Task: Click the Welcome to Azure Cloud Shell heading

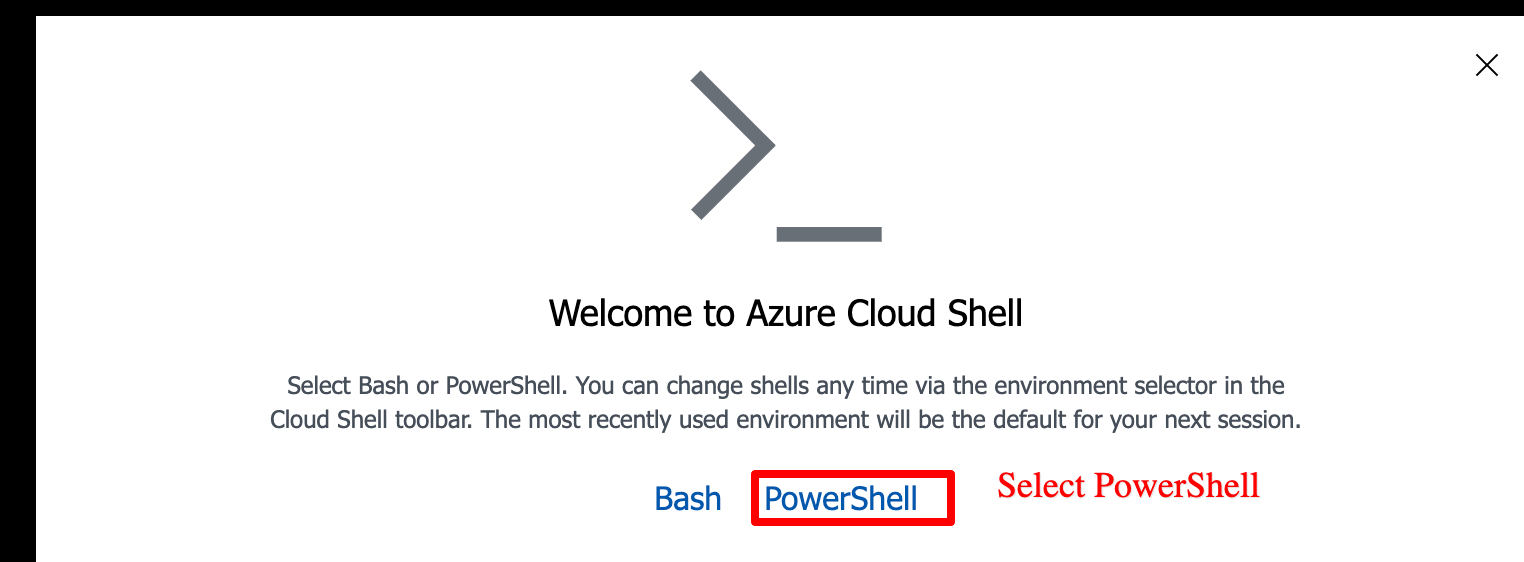Action: pyautogui.click(x=785, y=313)
